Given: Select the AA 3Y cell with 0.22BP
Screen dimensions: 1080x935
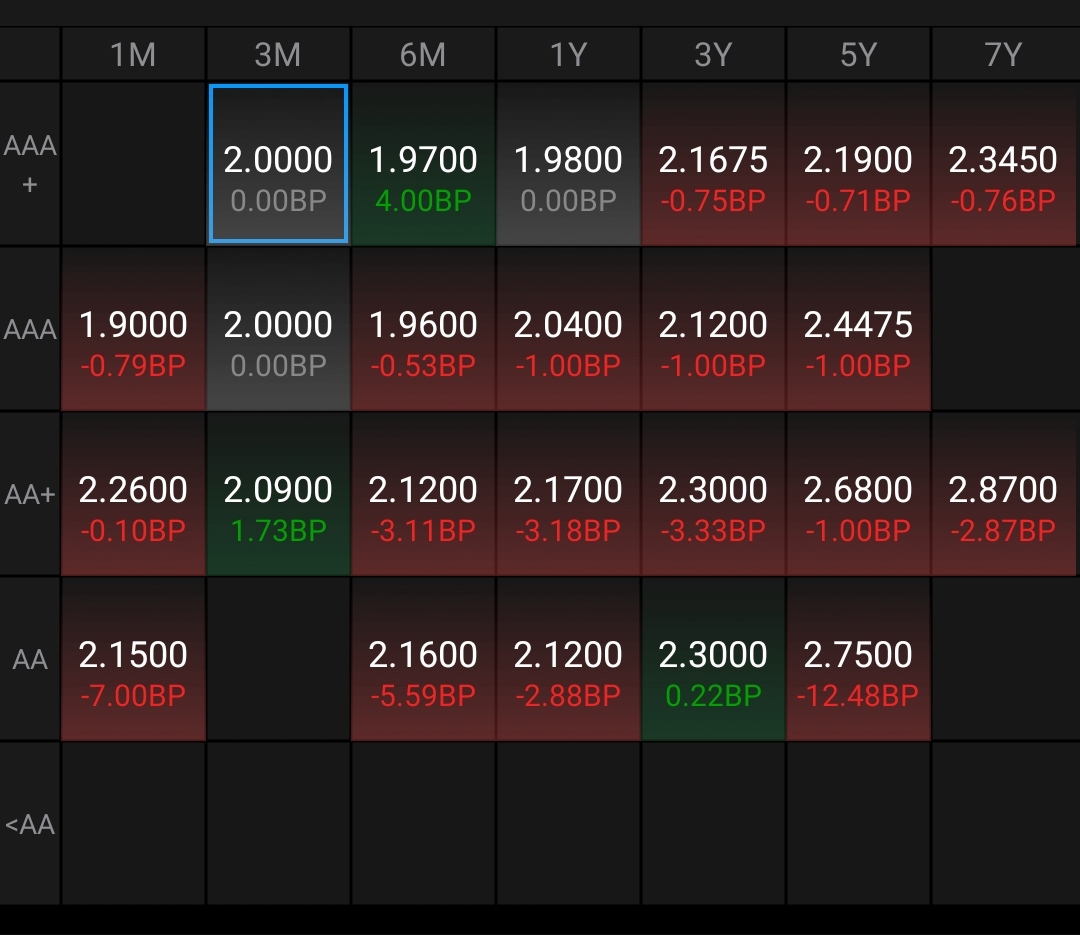Looking at the screenshot, I should pos(713,659).
